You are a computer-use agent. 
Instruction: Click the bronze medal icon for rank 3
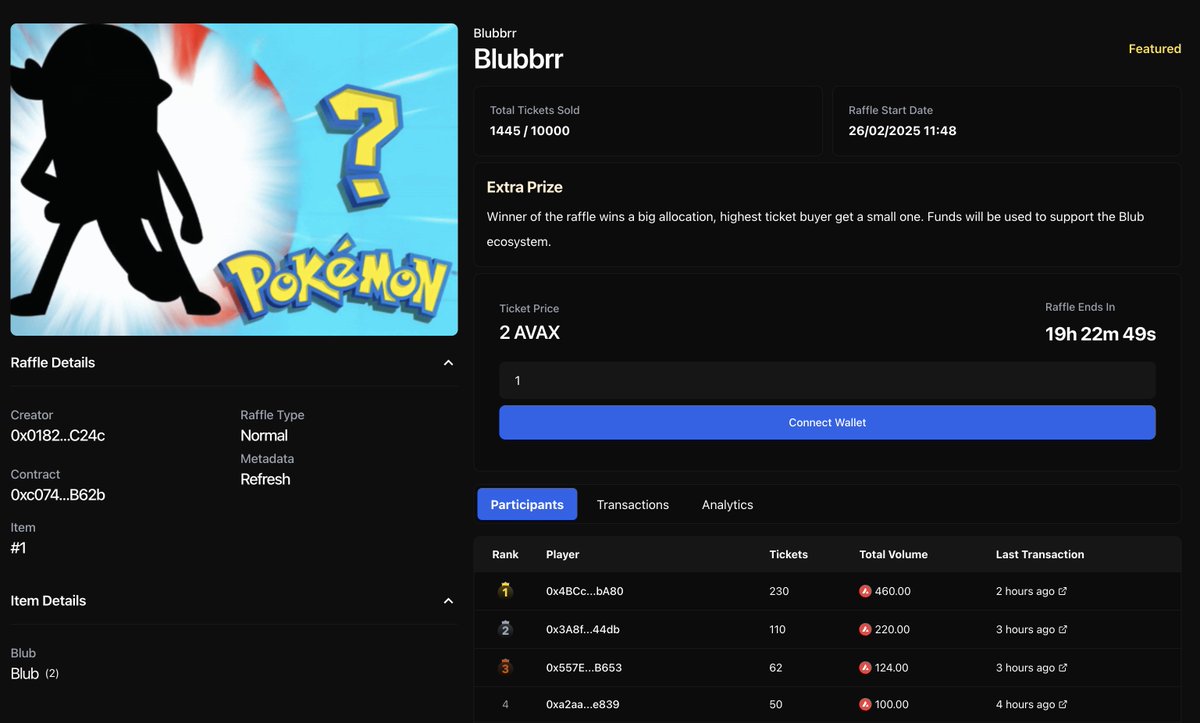505,667
